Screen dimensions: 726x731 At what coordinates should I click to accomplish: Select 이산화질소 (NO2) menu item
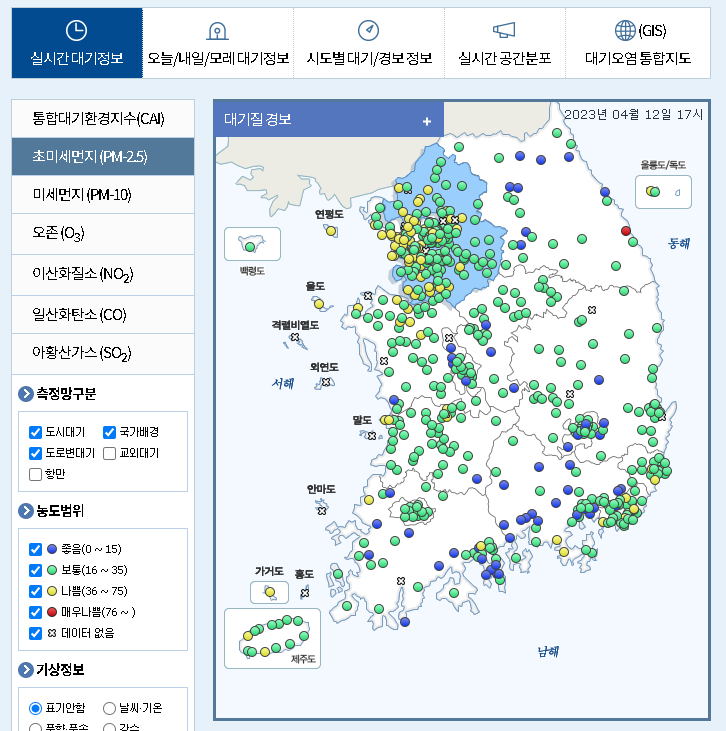coord(103,275)
